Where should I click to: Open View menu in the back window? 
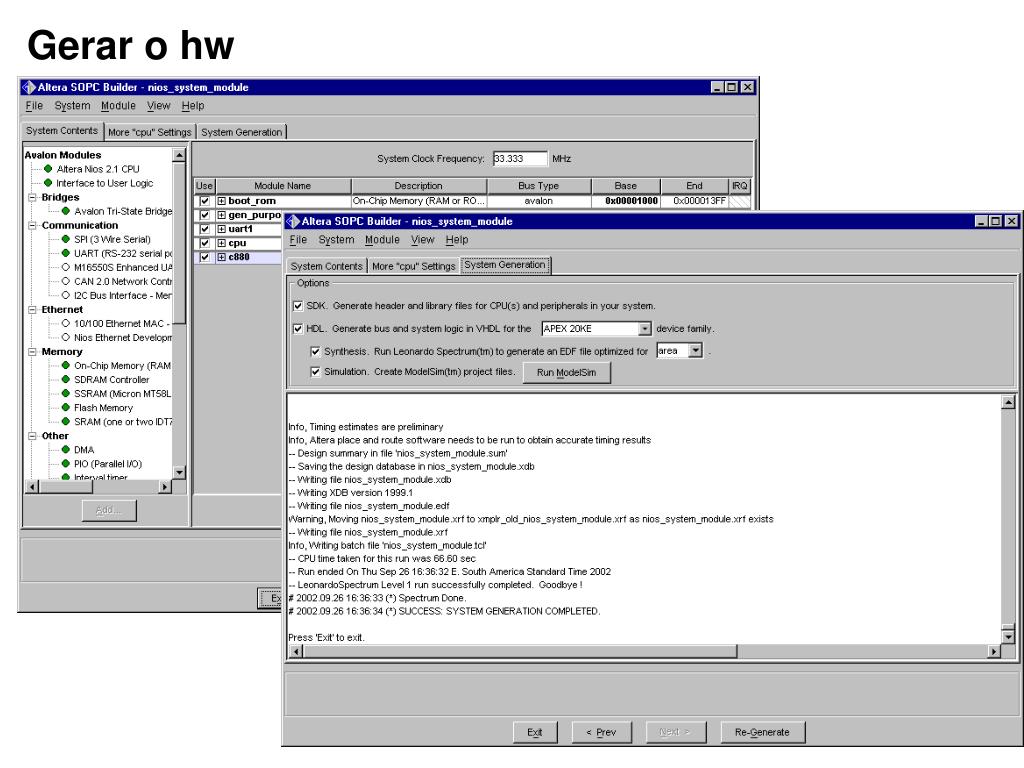coord(158,106)
